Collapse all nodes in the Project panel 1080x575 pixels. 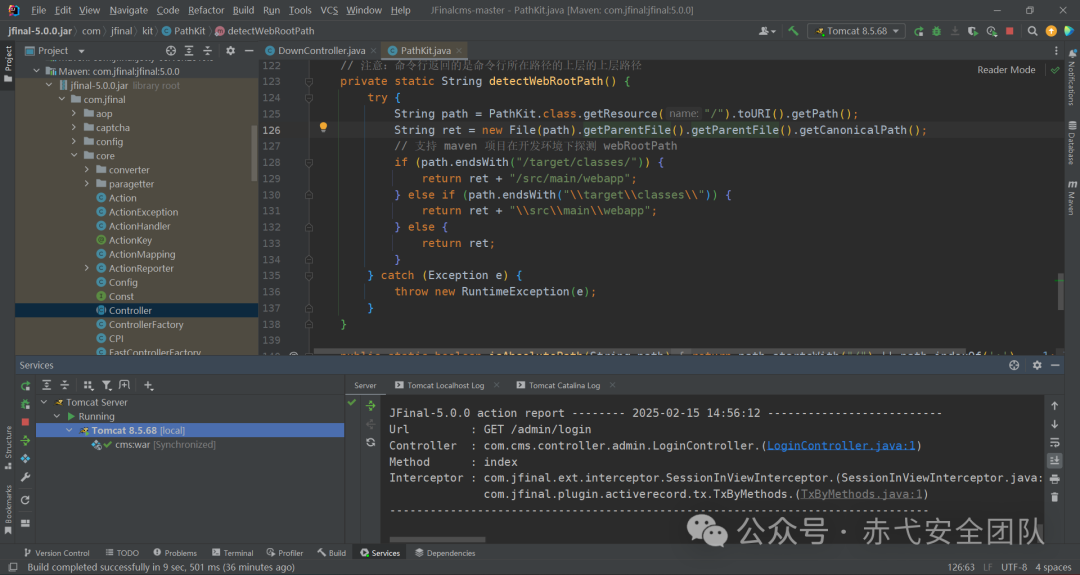coord(207,50)
